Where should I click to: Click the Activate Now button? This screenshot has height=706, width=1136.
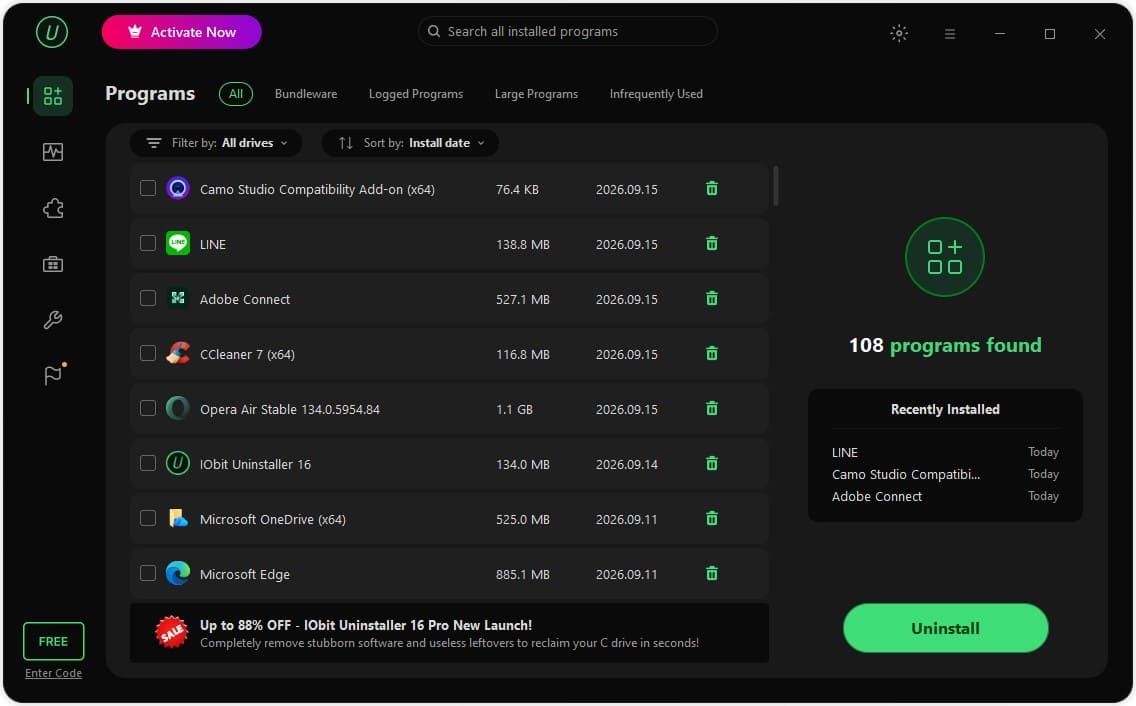181,32
